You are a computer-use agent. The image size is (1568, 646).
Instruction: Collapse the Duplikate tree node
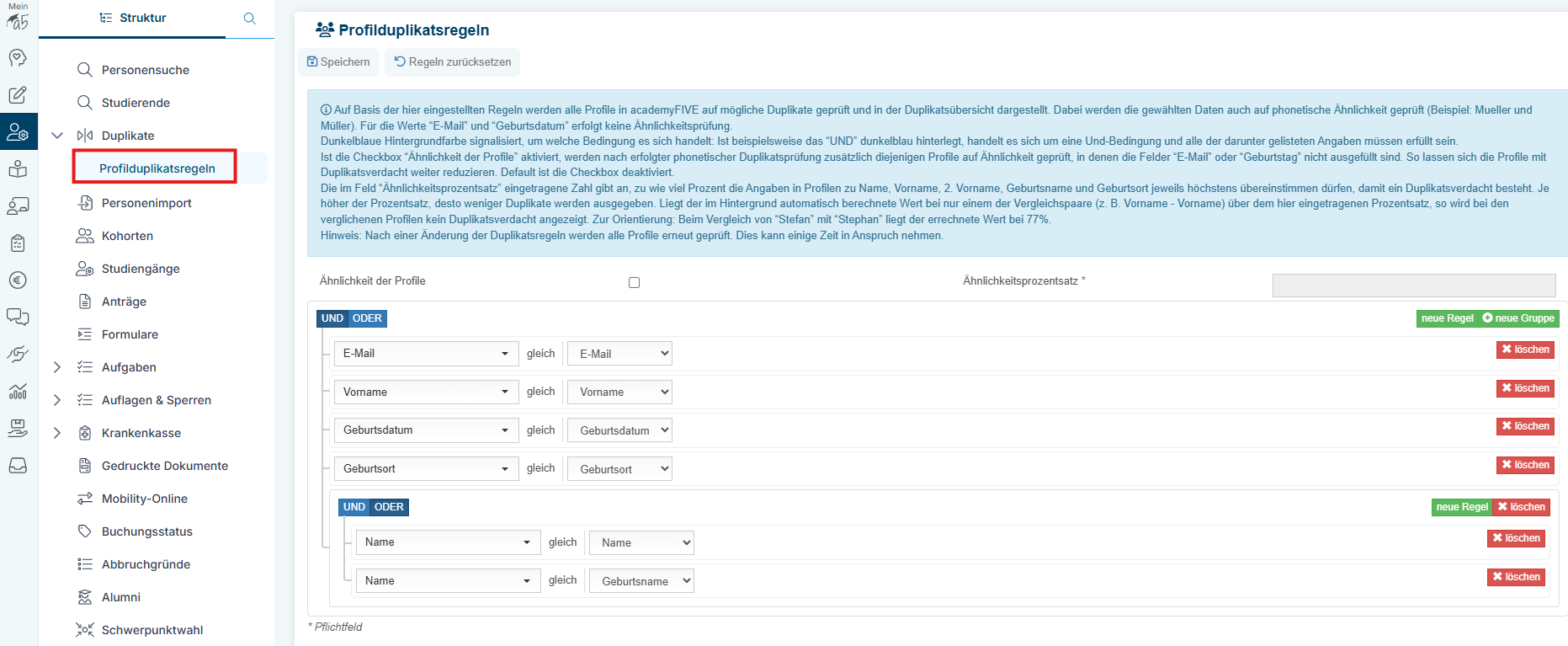(x=57, y=136)
